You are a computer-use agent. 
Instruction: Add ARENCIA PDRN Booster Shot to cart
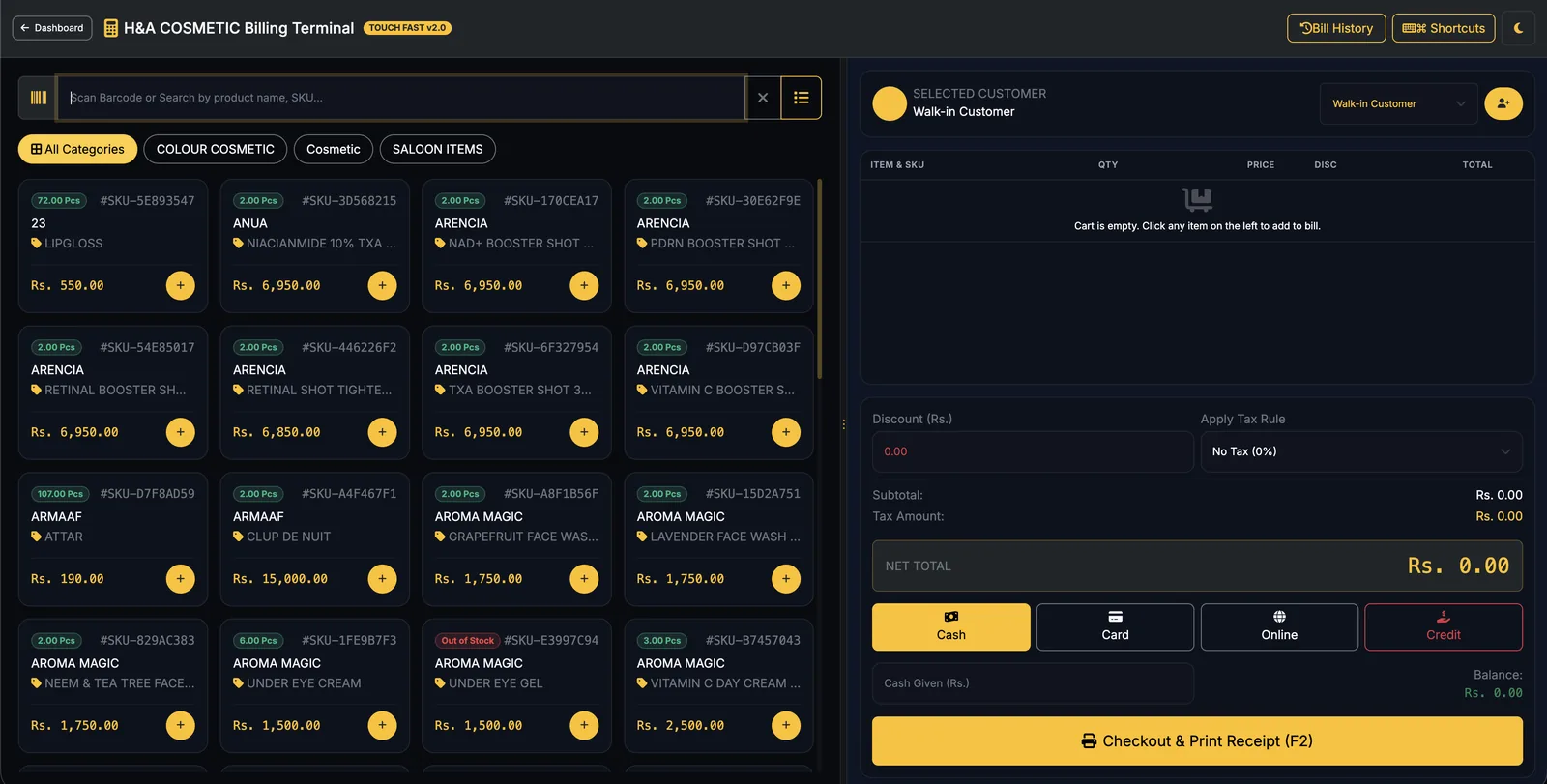coord(786,285)
